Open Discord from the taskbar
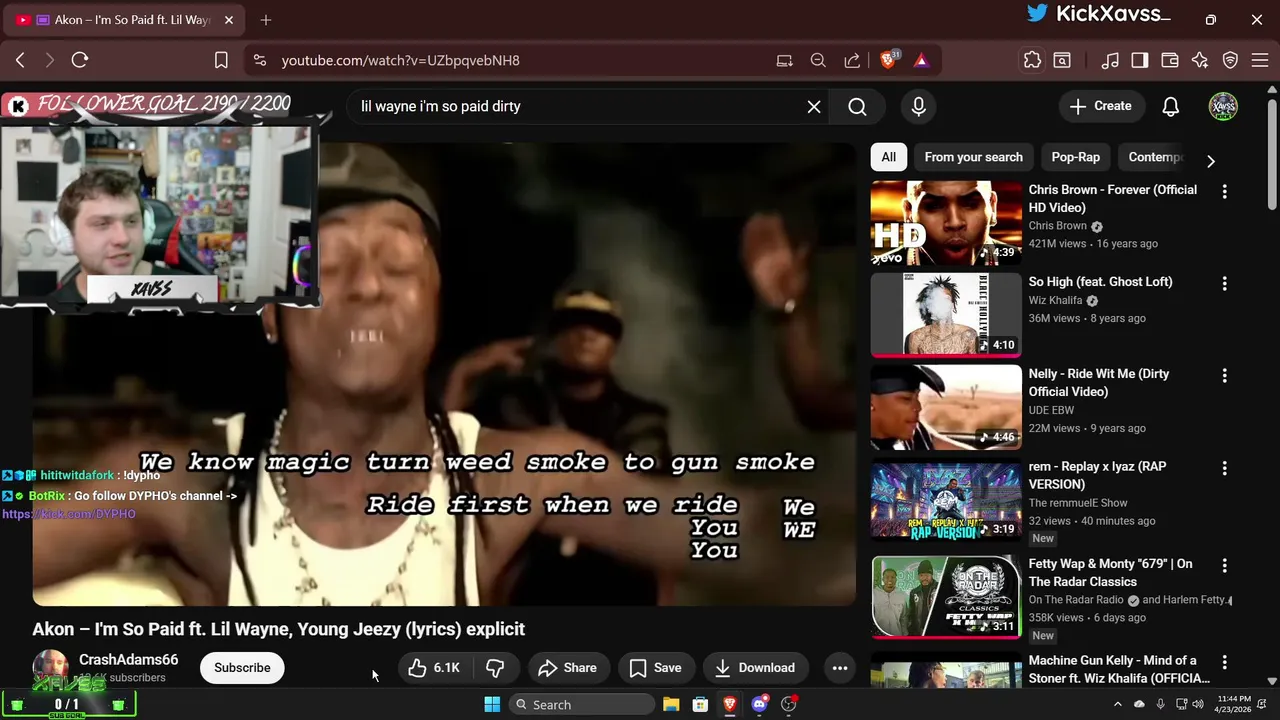Viewport: 1280px width, 720px height. click(759, 704)
